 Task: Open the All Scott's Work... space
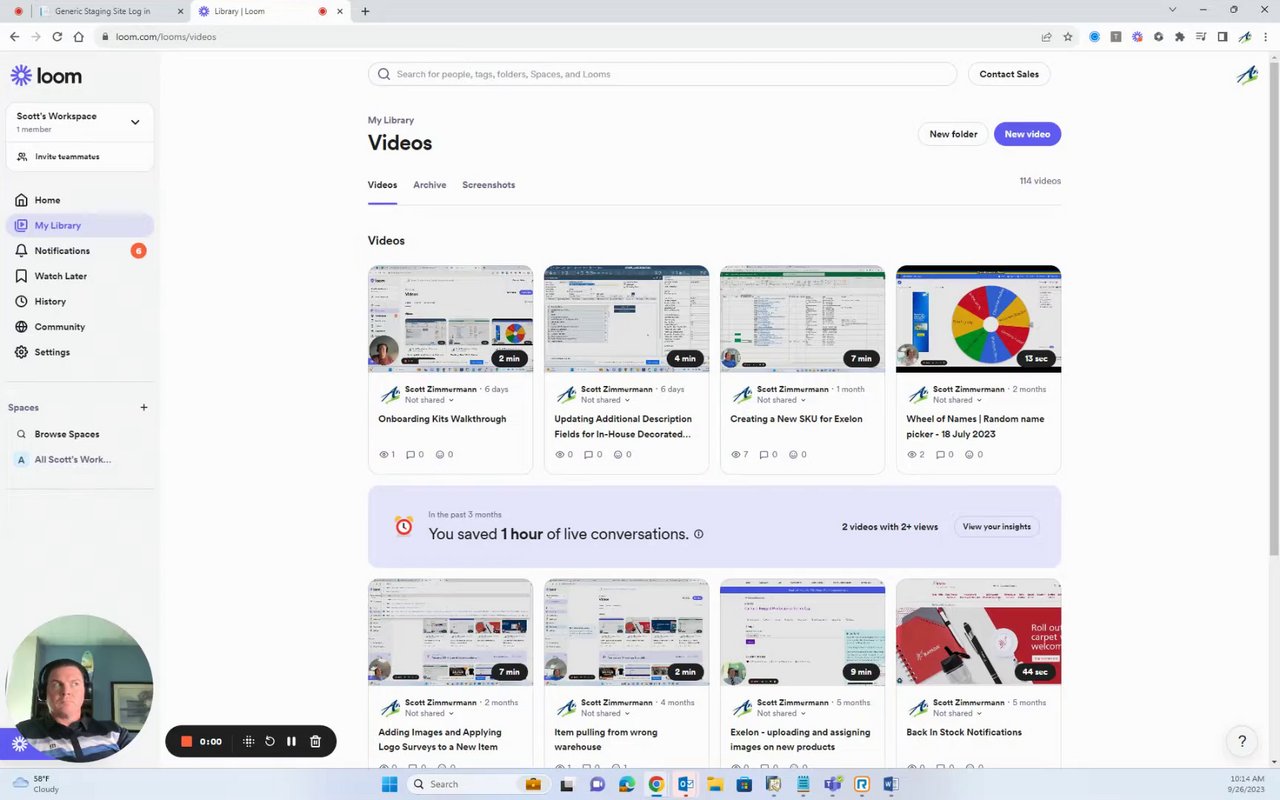pos(80,460)
